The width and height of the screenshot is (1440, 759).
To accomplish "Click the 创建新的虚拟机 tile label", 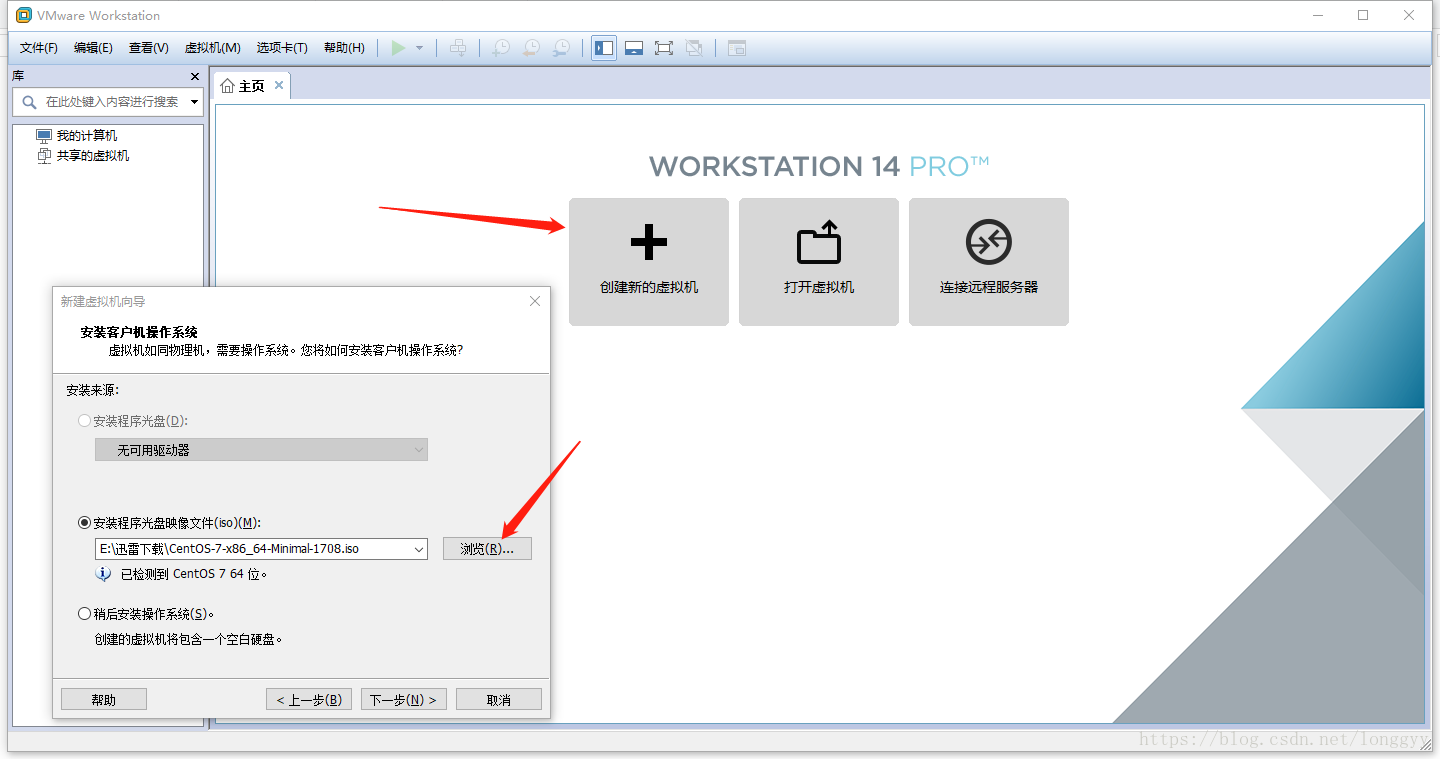I will point(649,287).
